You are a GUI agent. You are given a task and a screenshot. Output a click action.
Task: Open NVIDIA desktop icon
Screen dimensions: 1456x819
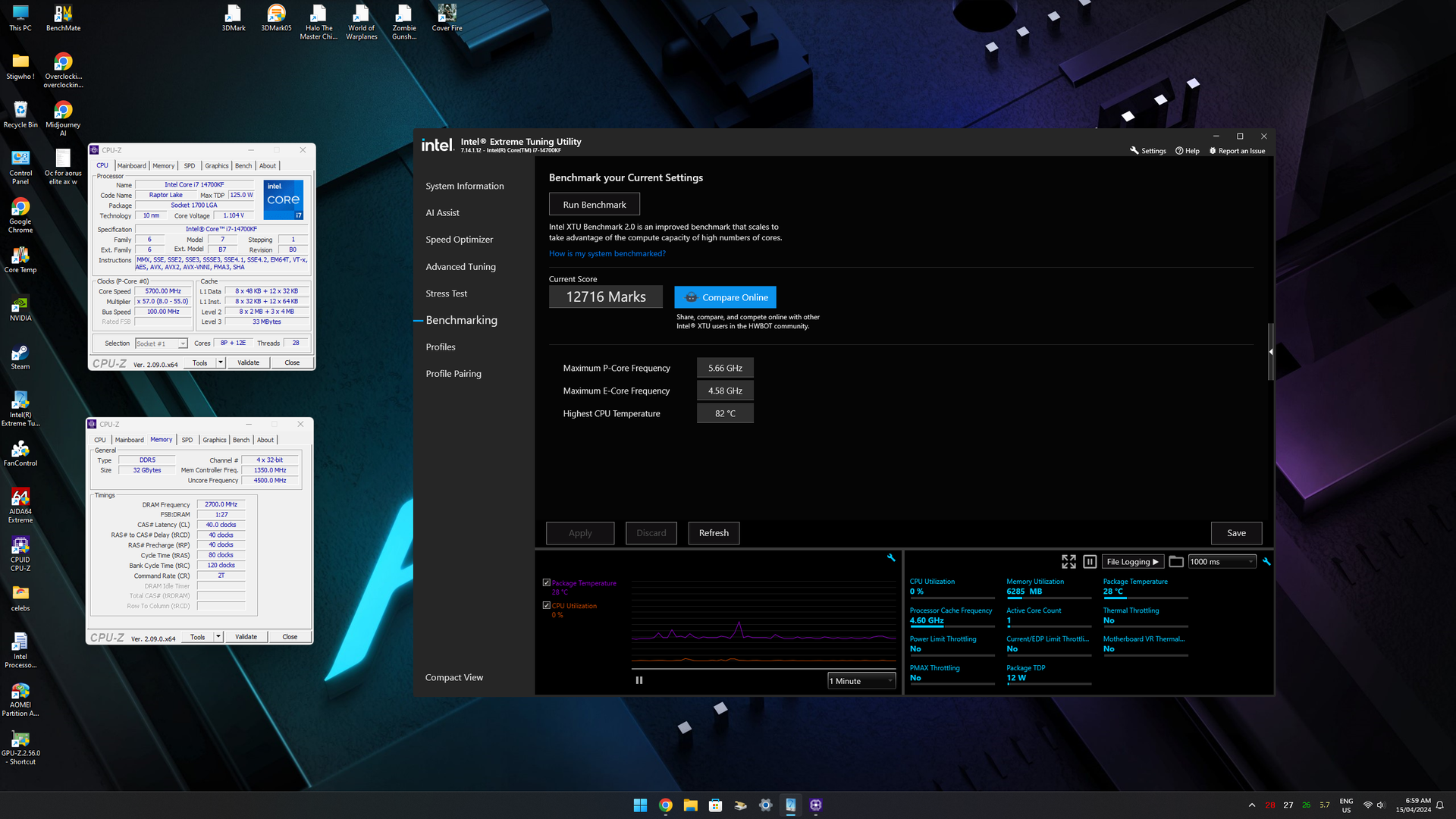[x=20, y=309]
